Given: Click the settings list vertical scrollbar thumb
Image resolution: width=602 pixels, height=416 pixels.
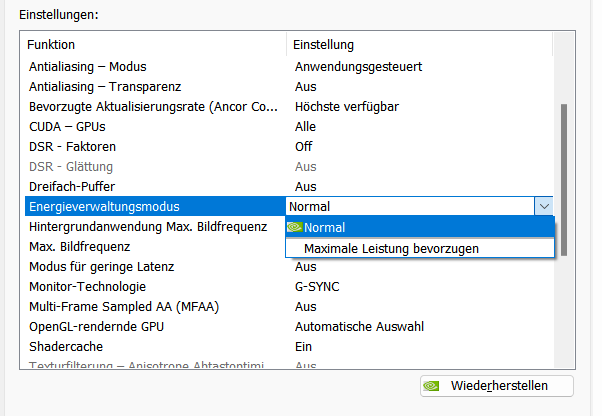Looking at the screenshot, I should tap(564, 180).
